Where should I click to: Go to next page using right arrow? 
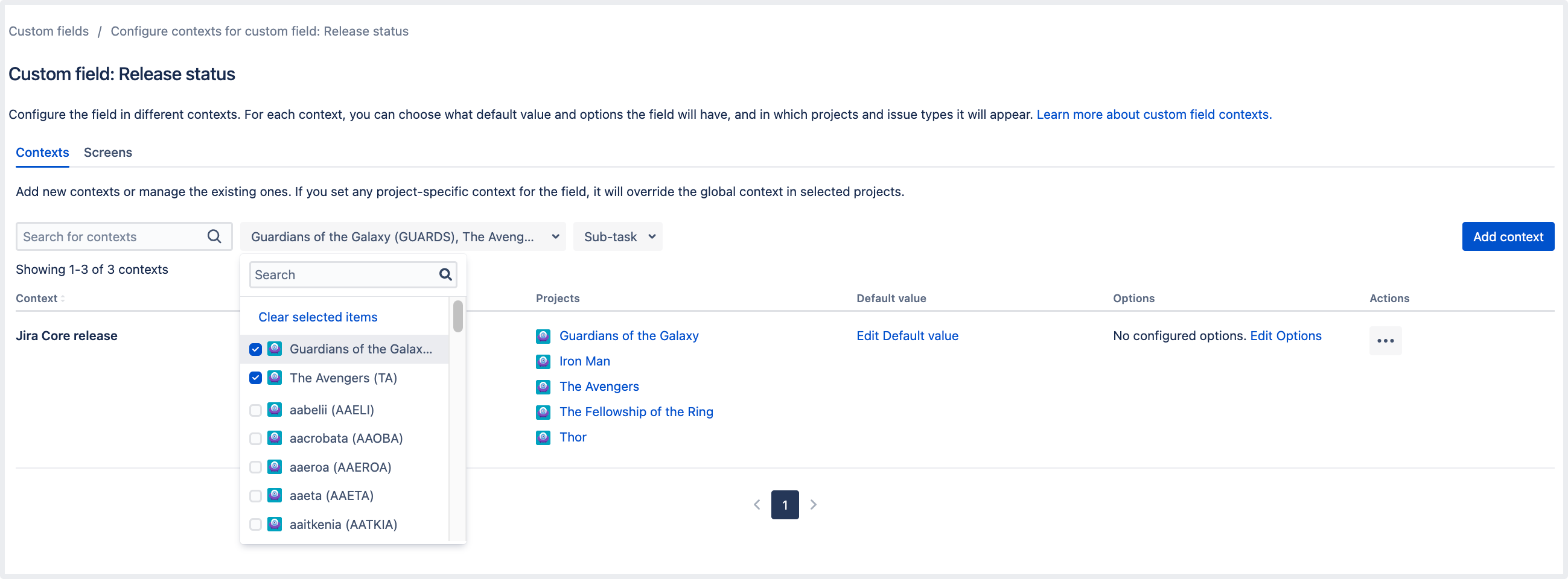tap(813, 504)
